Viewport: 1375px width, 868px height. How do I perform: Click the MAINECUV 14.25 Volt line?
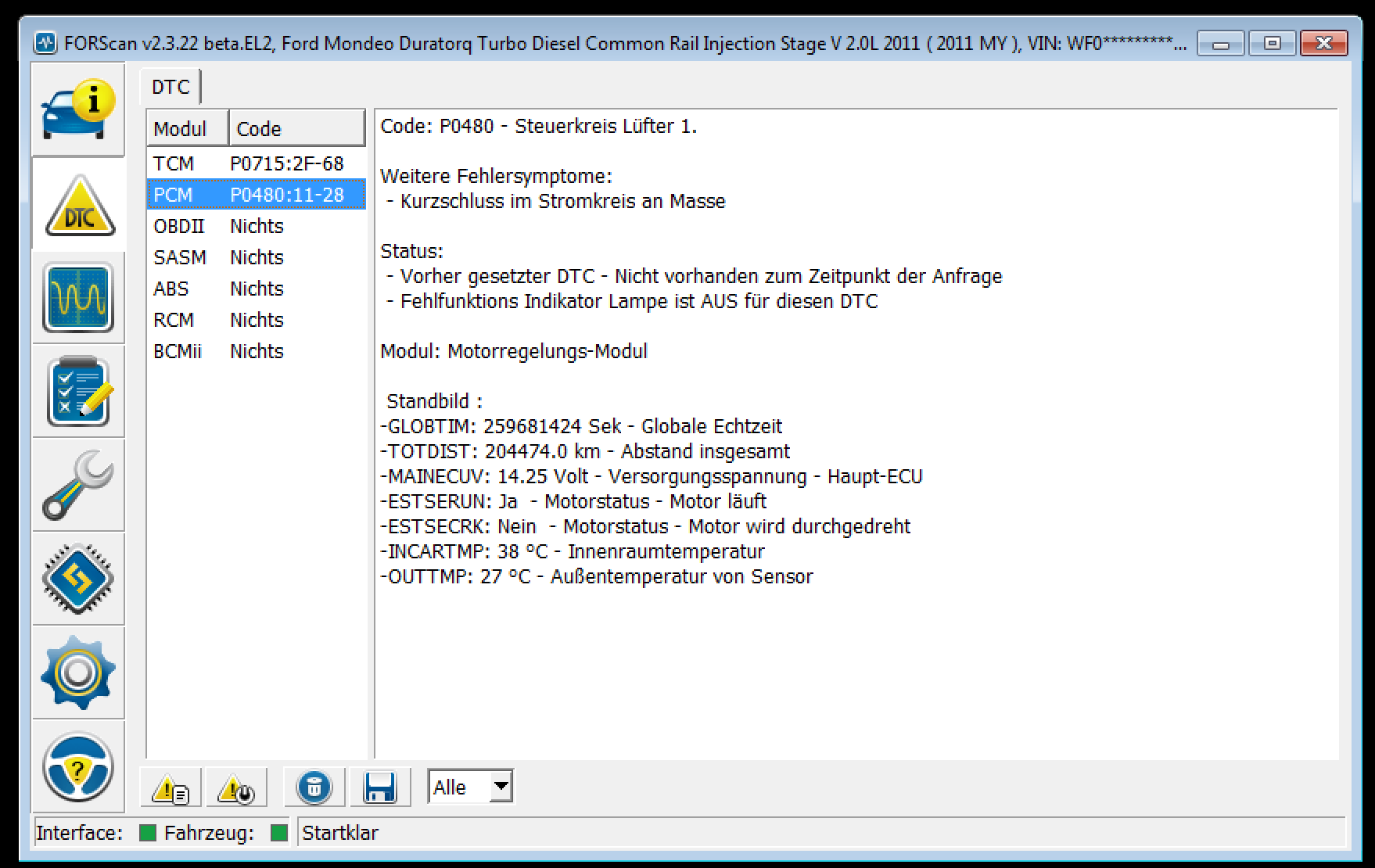[652, 476]
